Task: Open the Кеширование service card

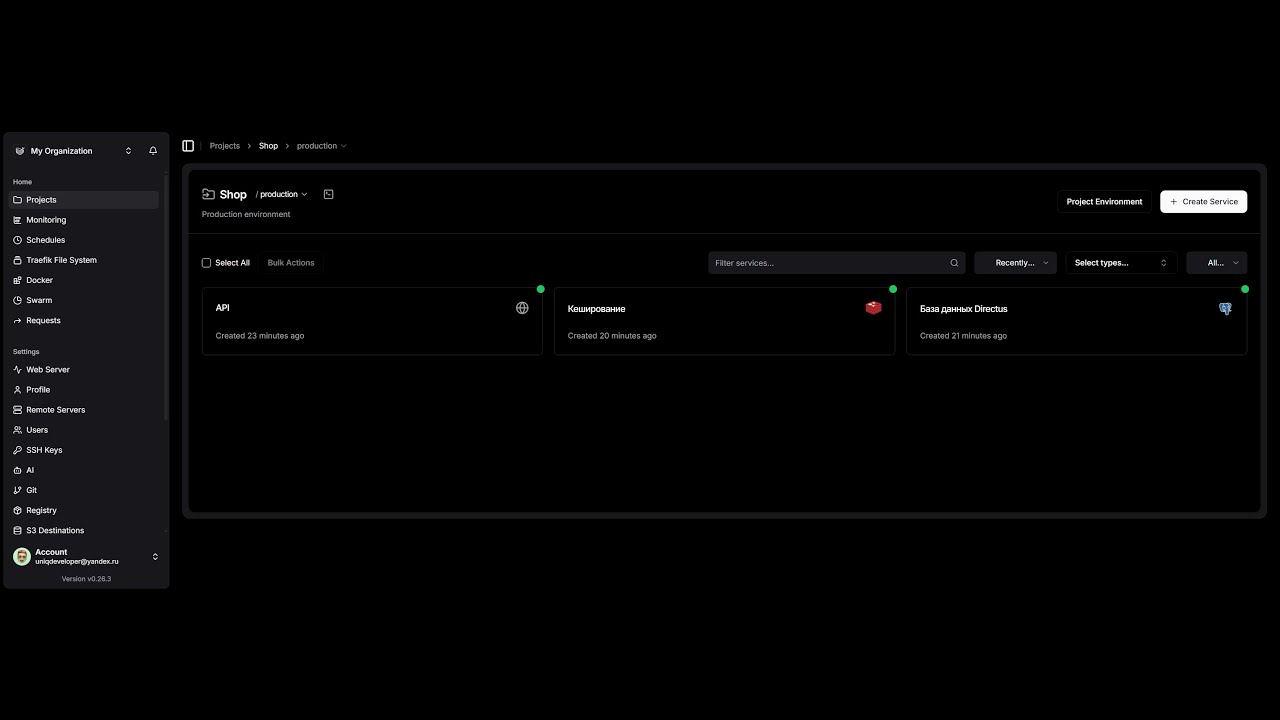Action: click(x=724, y=321)
